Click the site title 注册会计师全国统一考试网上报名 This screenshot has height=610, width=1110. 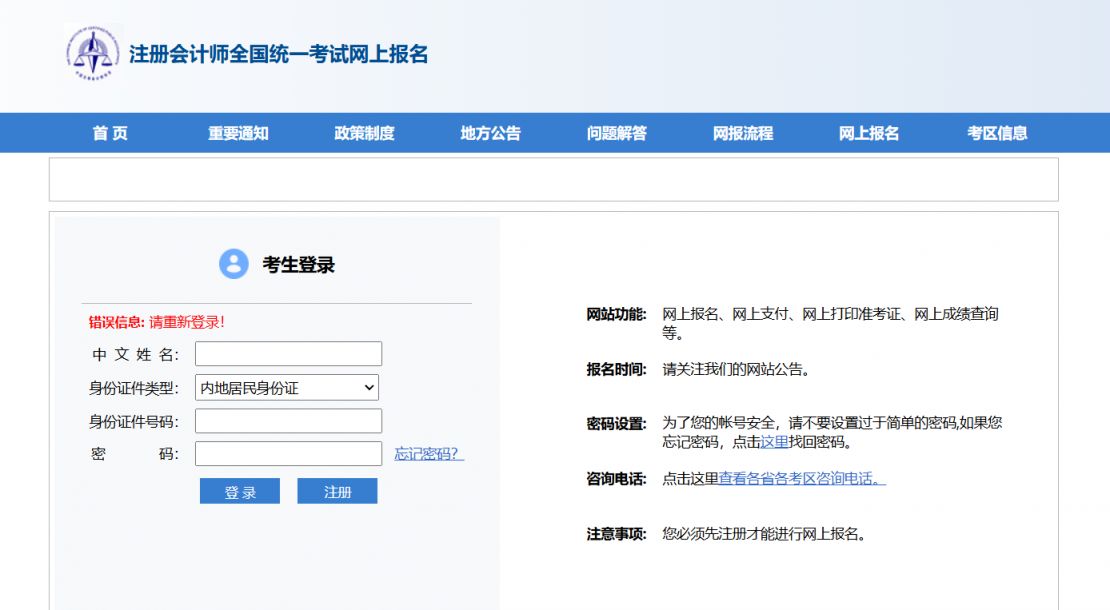[x=279, y=54]
